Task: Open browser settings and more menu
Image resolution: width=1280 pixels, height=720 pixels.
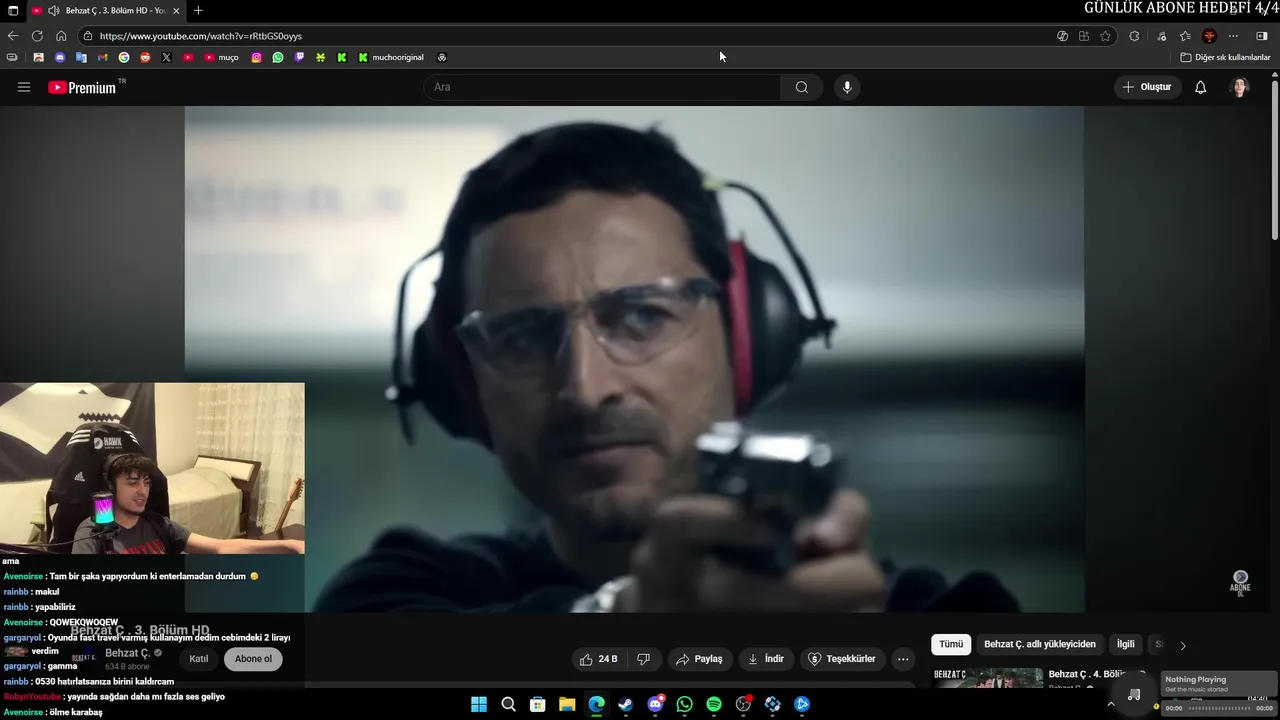Action: [x=1233, y=36]
